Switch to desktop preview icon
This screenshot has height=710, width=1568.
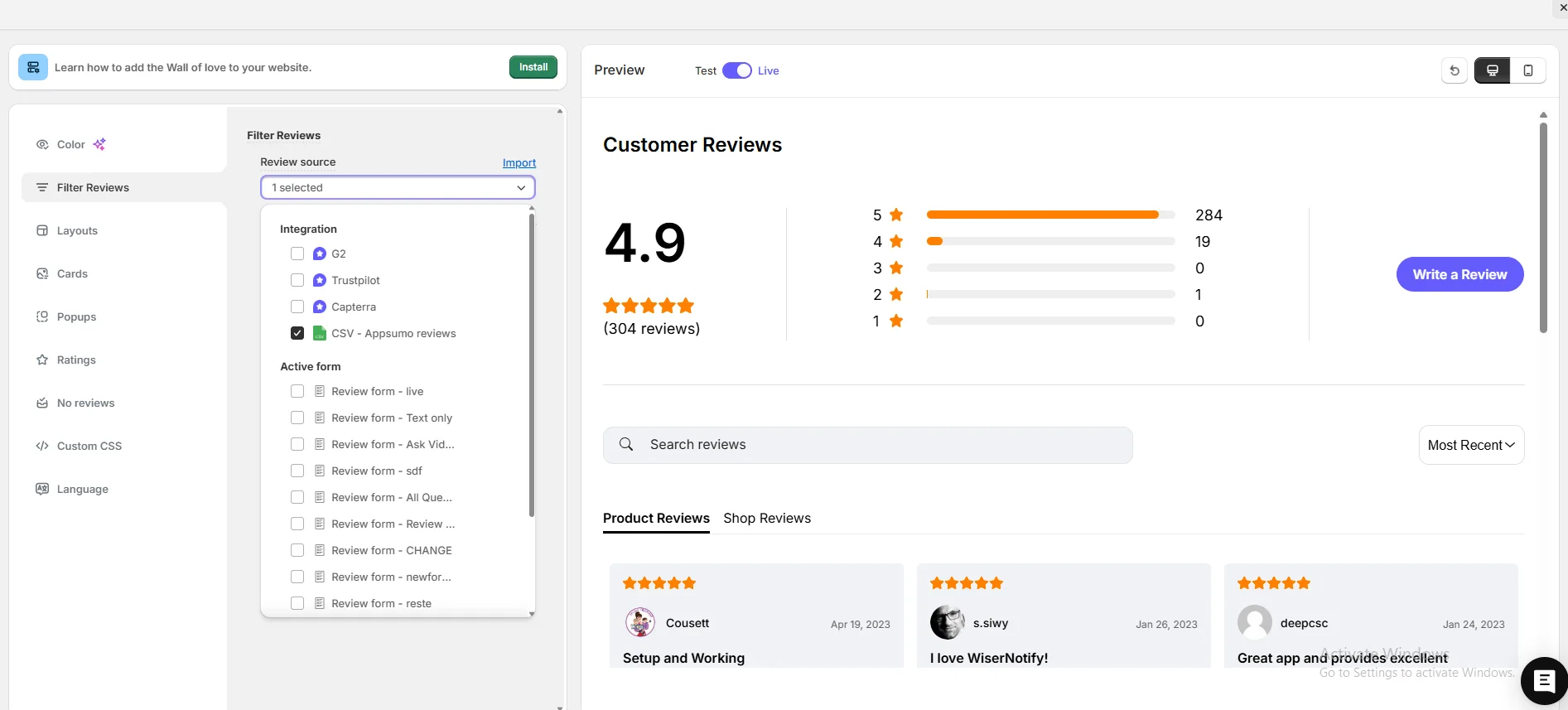1493,70
